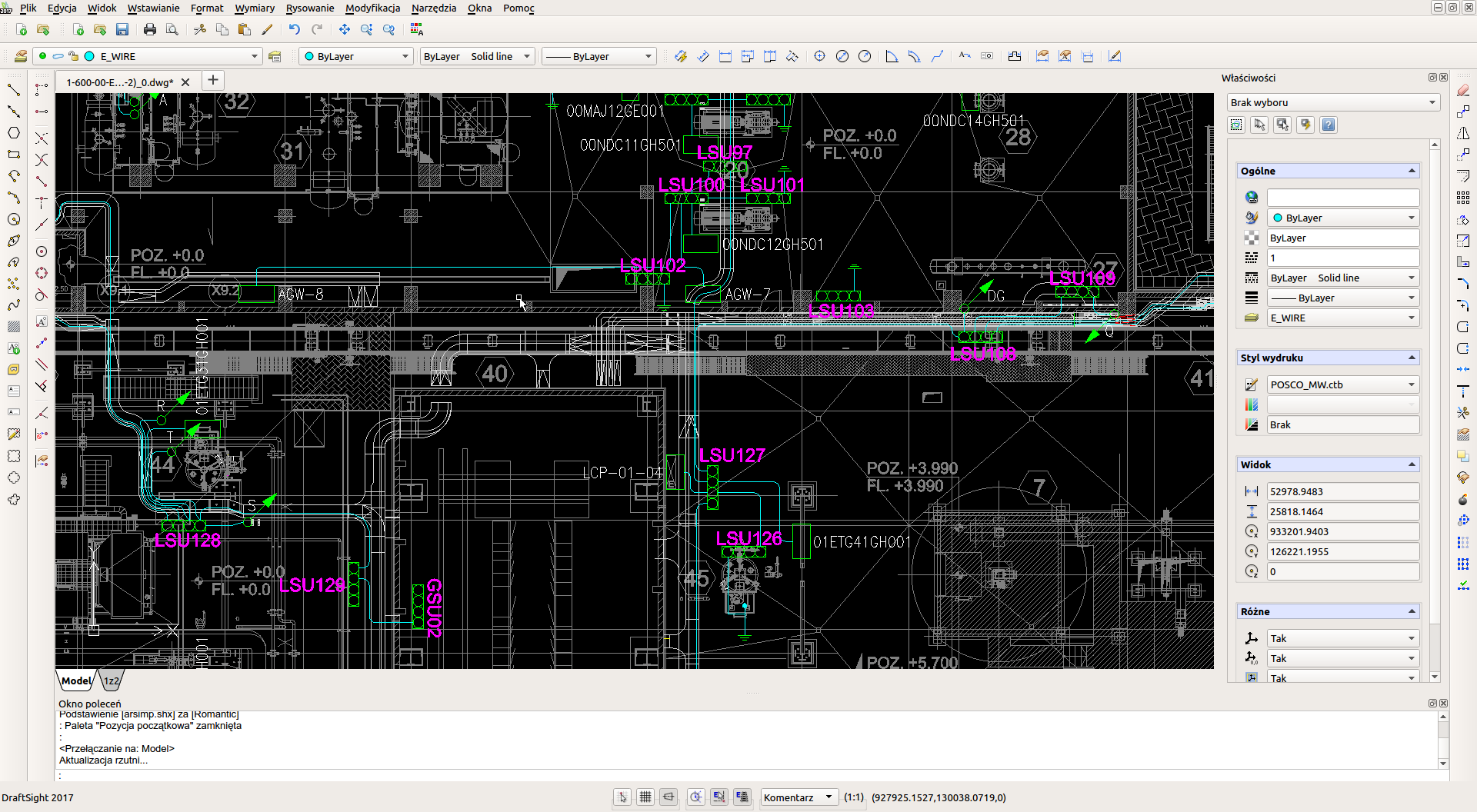Image resolution: width=1477 pixels, height=812 pixels.
Task: Click the Print icon in the toolbar
Action: click(150, 29)
